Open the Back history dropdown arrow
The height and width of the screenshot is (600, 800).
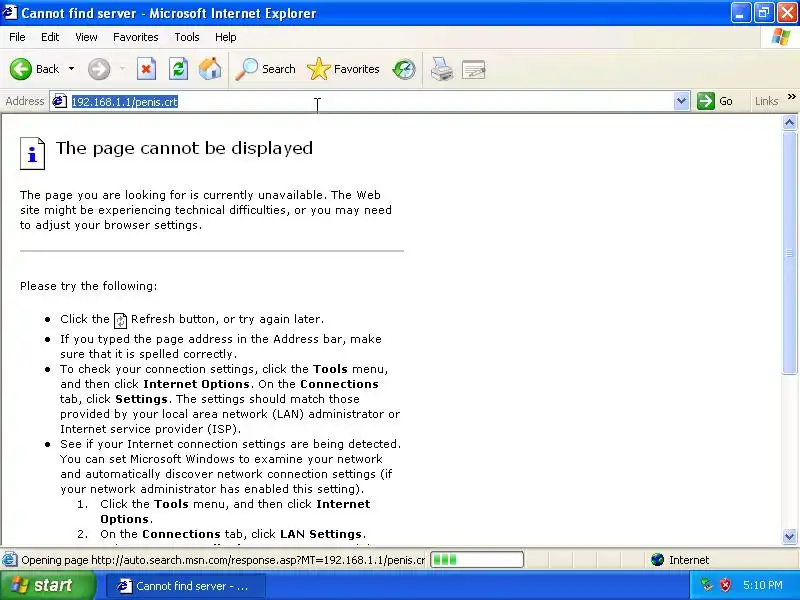tap(71, 69)
